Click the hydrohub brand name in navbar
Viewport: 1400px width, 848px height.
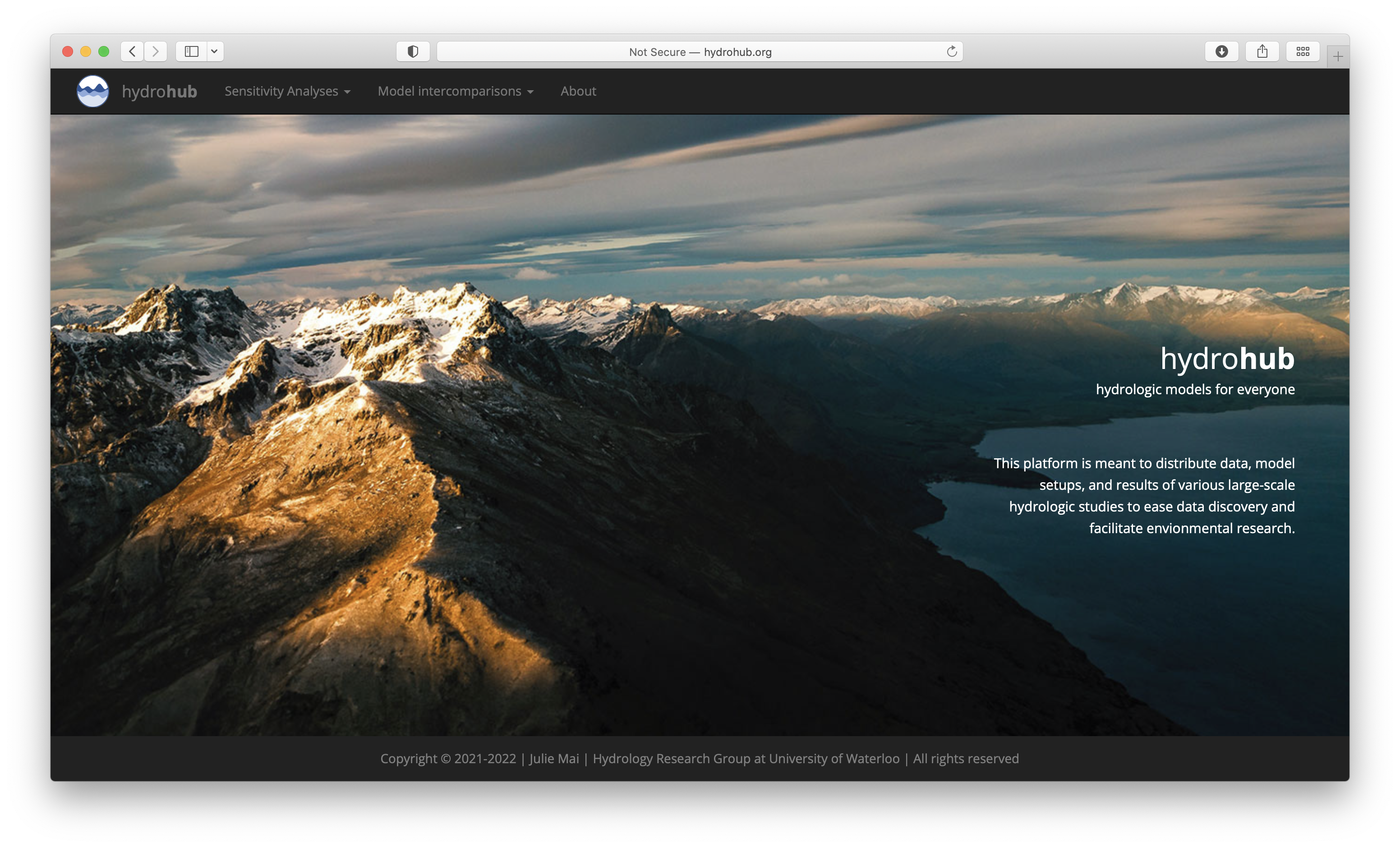[160, 92]
